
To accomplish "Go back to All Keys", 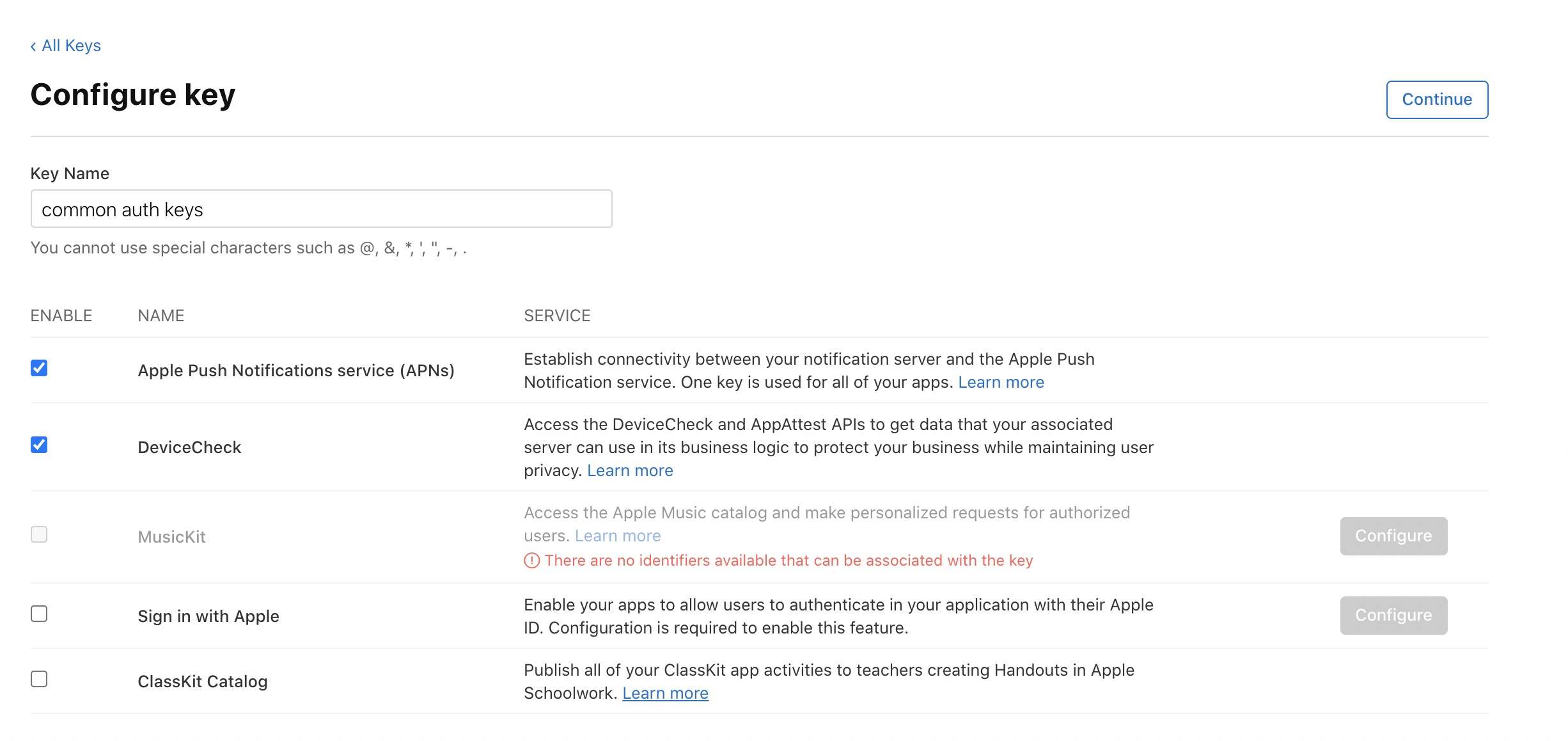I will (65, 46).
